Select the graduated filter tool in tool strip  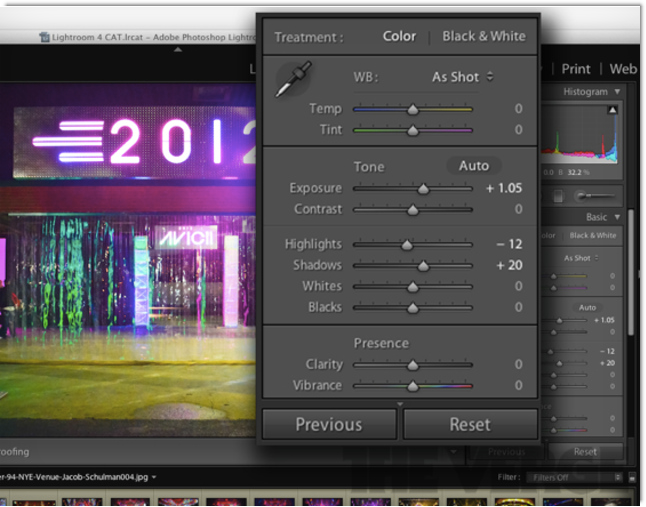pos(558,196)
